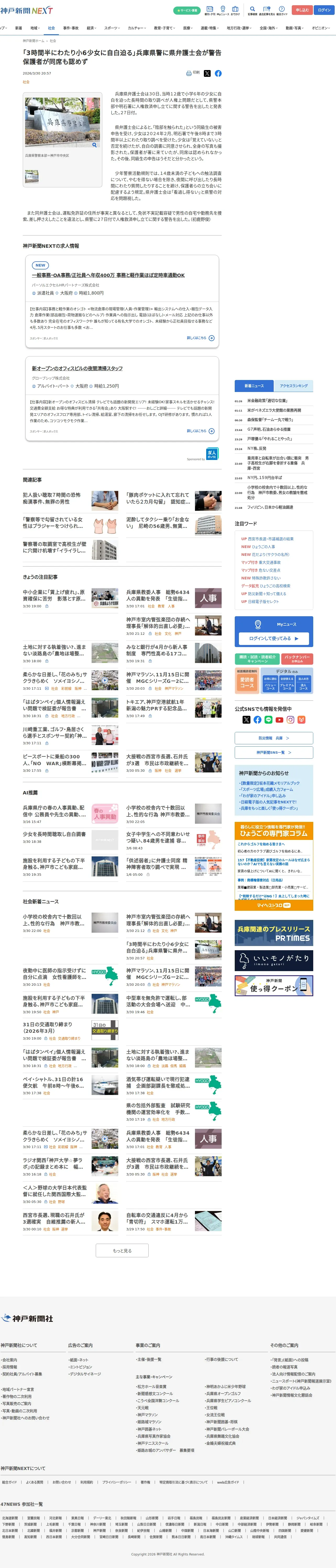Click the 記事検索 search icon
Viewport: 336px width, 1568px height.
[253, 10]
